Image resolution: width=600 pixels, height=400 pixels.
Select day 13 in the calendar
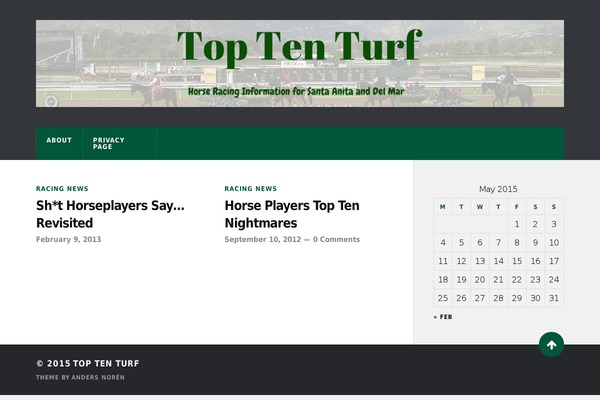click(x=480, y=261)
